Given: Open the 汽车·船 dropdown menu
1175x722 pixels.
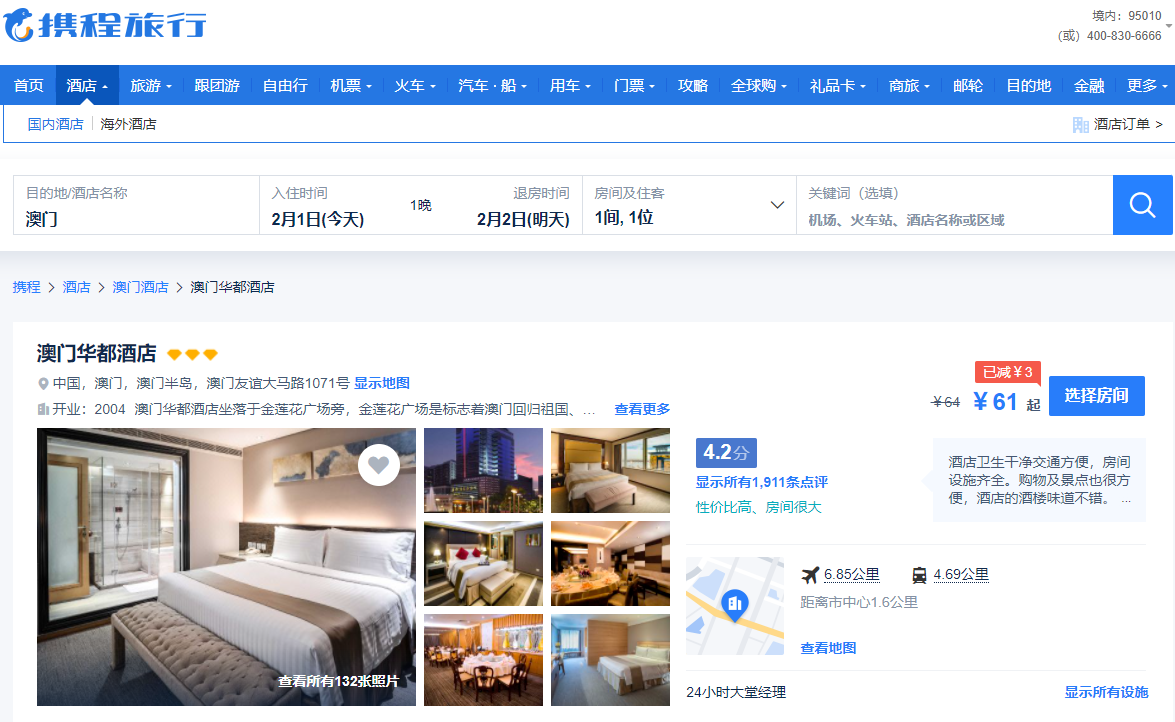Looking at the screenshot, I should click(492, 85).
